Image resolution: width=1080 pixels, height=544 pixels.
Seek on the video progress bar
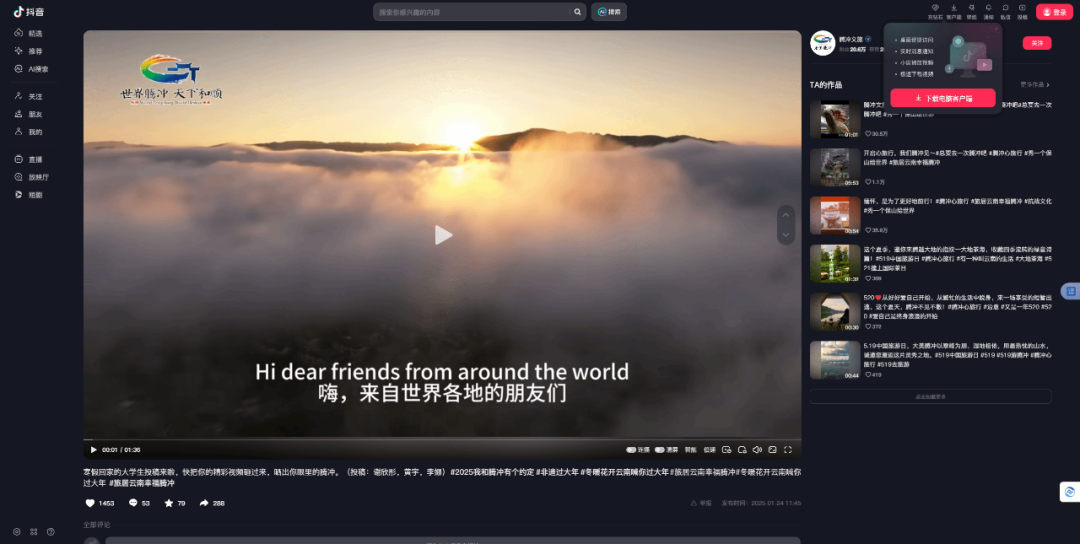pyautogui.click(x=442, y=439)
